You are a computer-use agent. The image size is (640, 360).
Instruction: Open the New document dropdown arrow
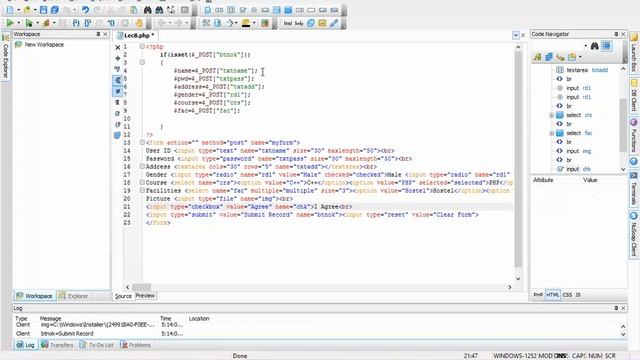[18, 10]
